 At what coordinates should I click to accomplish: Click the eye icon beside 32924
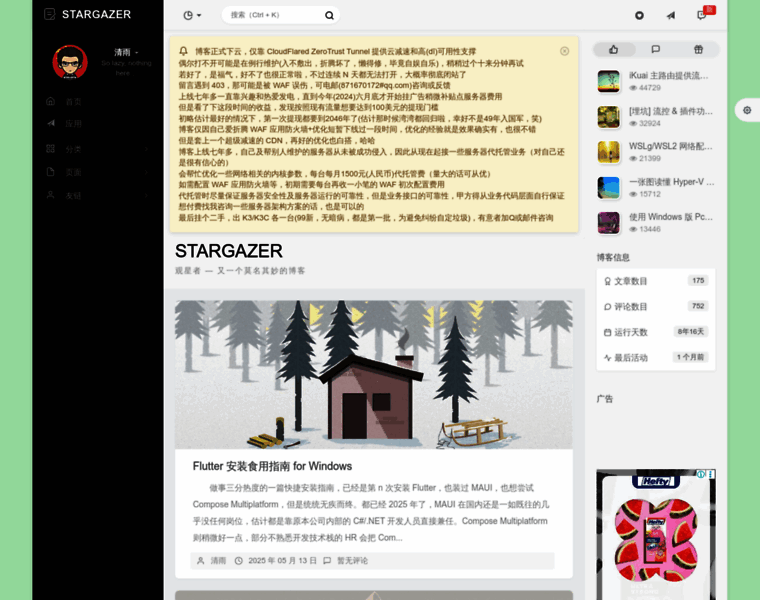[633, 124]
